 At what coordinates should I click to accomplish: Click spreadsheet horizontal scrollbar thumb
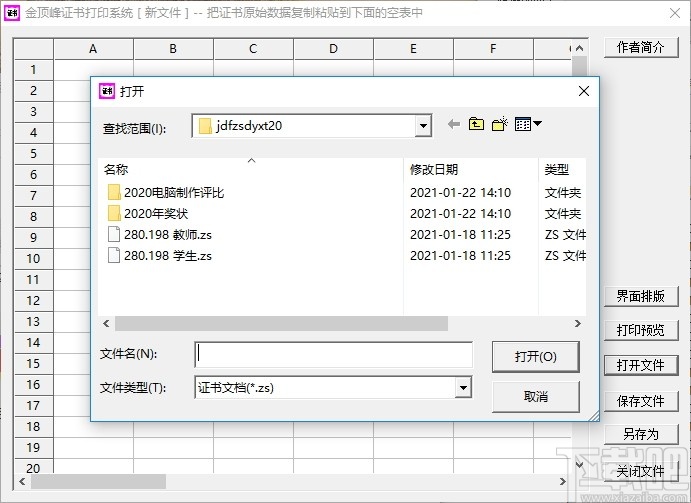[x=98, y=481]
